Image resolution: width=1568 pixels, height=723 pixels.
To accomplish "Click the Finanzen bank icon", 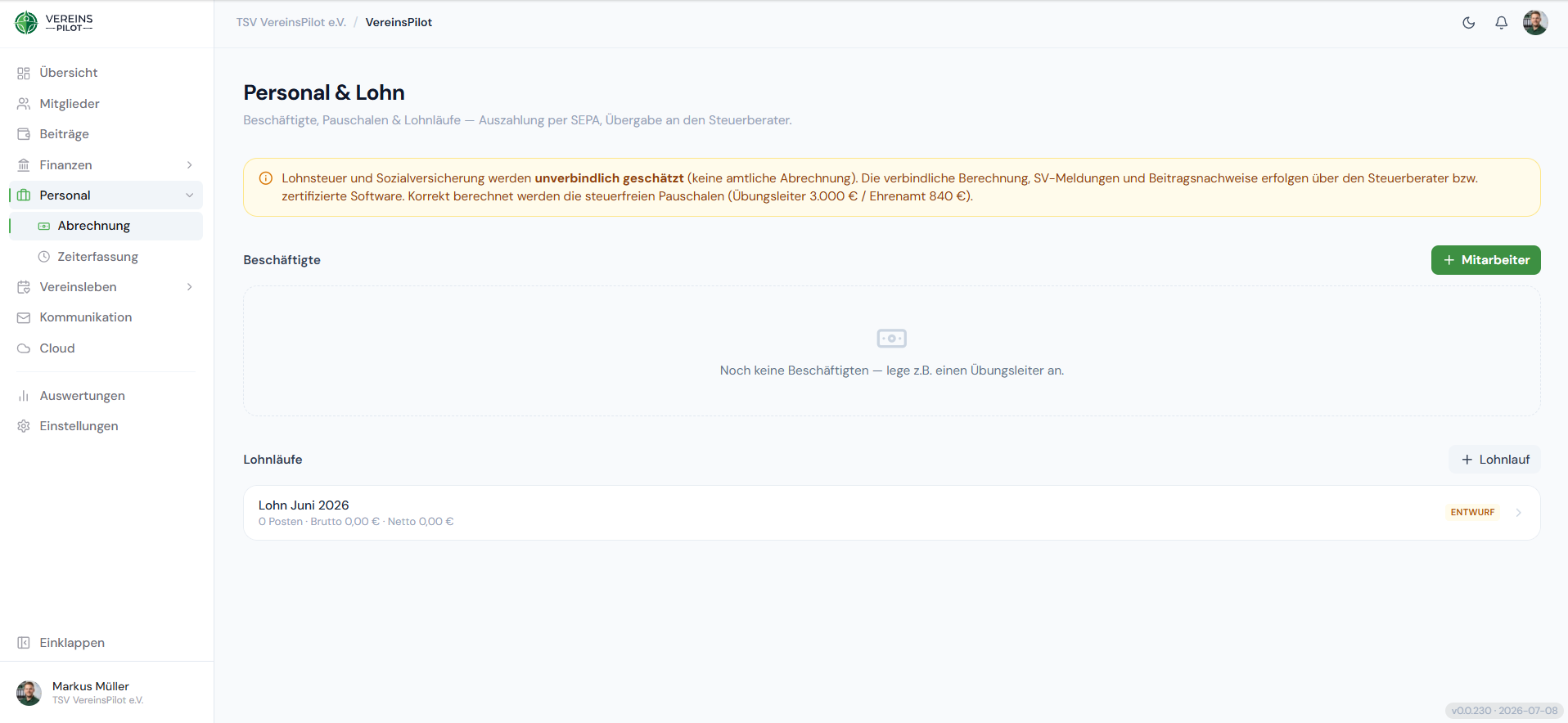I will point(24,165).
